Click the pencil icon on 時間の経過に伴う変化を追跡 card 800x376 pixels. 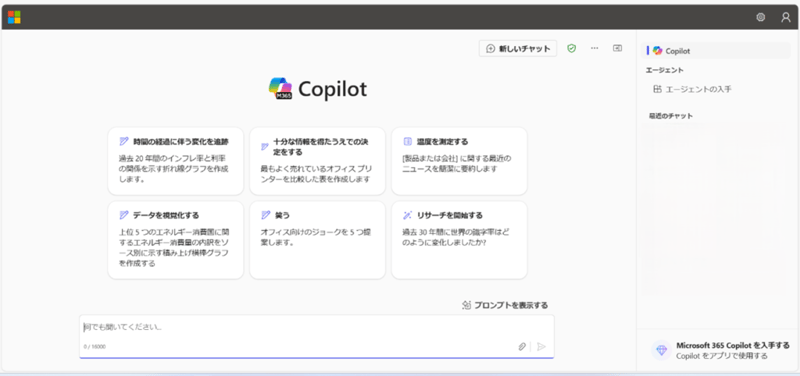tap(123, 141)
